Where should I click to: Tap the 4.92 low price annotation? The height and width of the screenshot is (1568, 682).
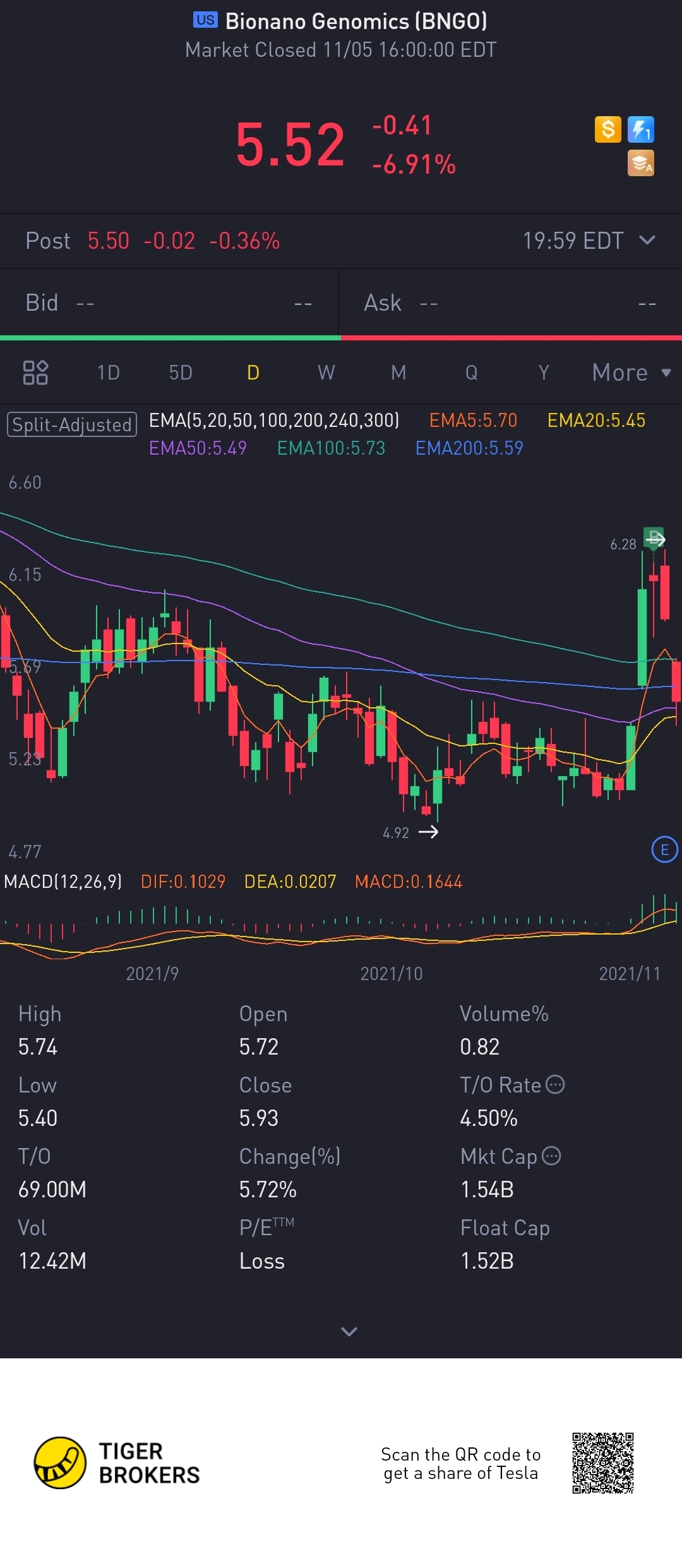(396, 833)
